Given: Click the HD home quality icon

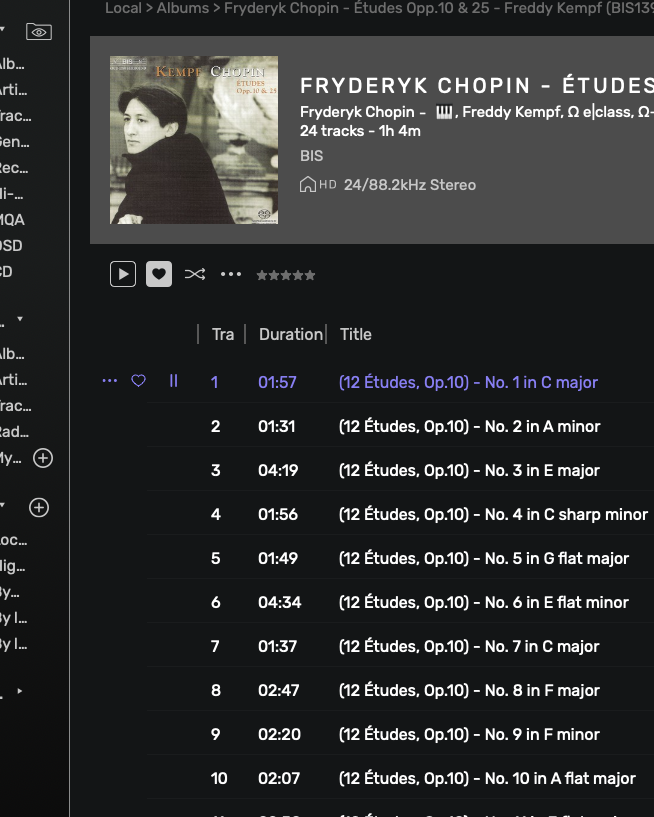Looking at the screenshot, I should coord(318,184).
